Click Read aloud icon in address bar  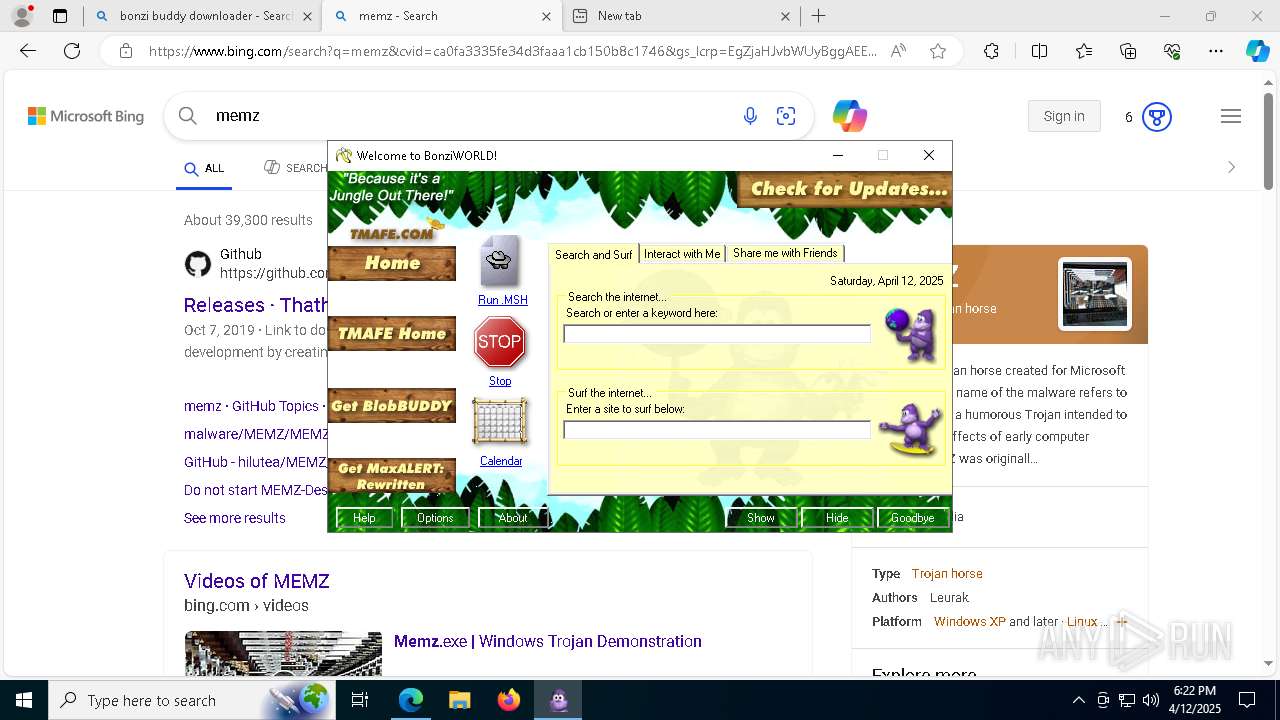(x=898, y=51)
